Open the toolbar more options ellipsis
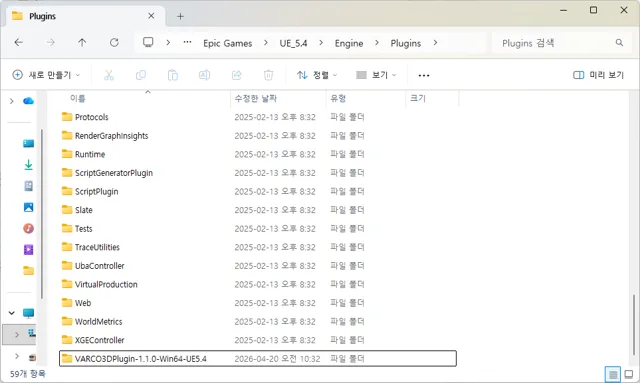Viewport: 640px width, 383px height. tap(424, 76)
